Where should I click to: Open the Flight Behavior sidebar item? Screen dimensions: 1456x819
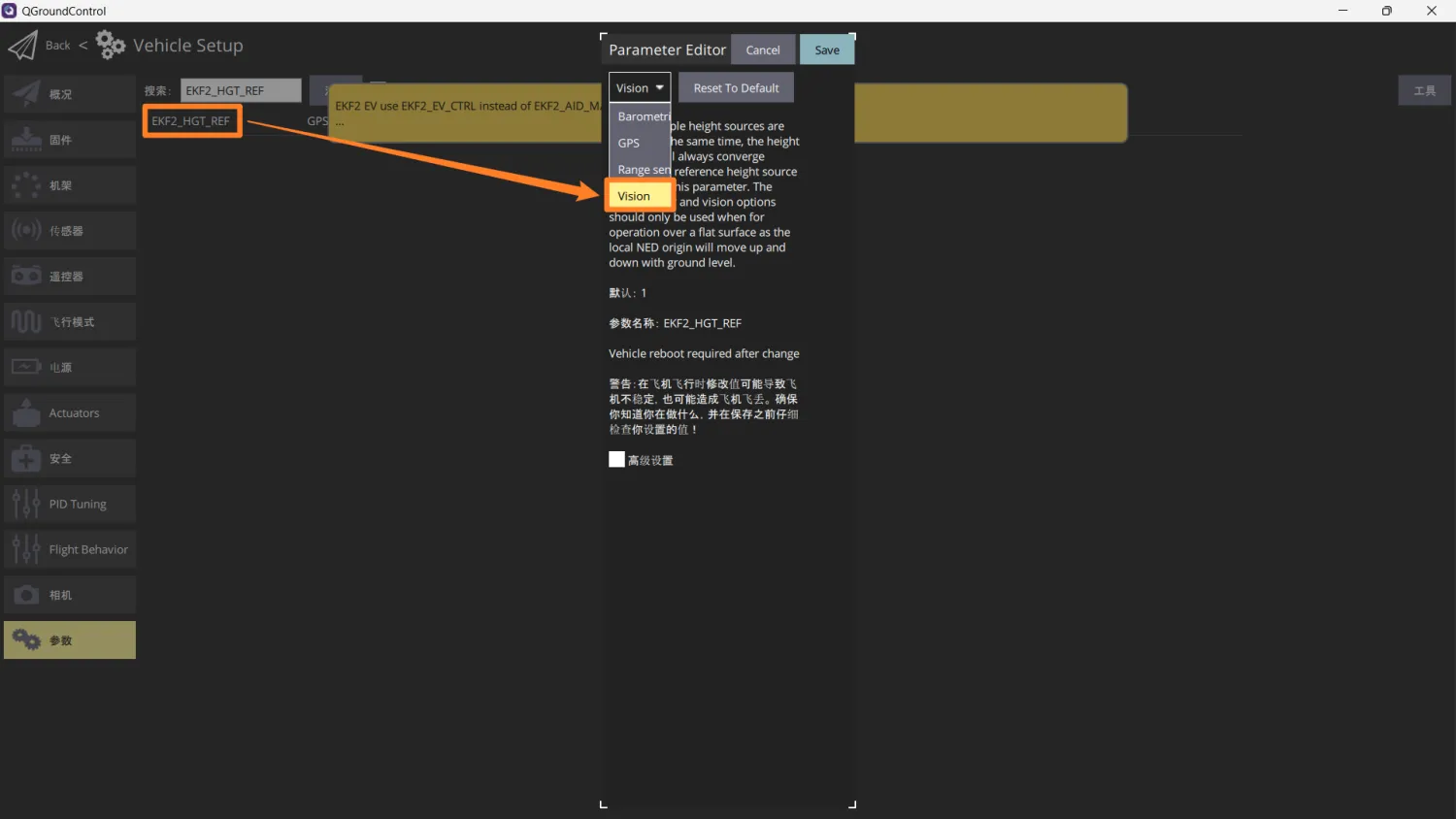coord(70,550)
